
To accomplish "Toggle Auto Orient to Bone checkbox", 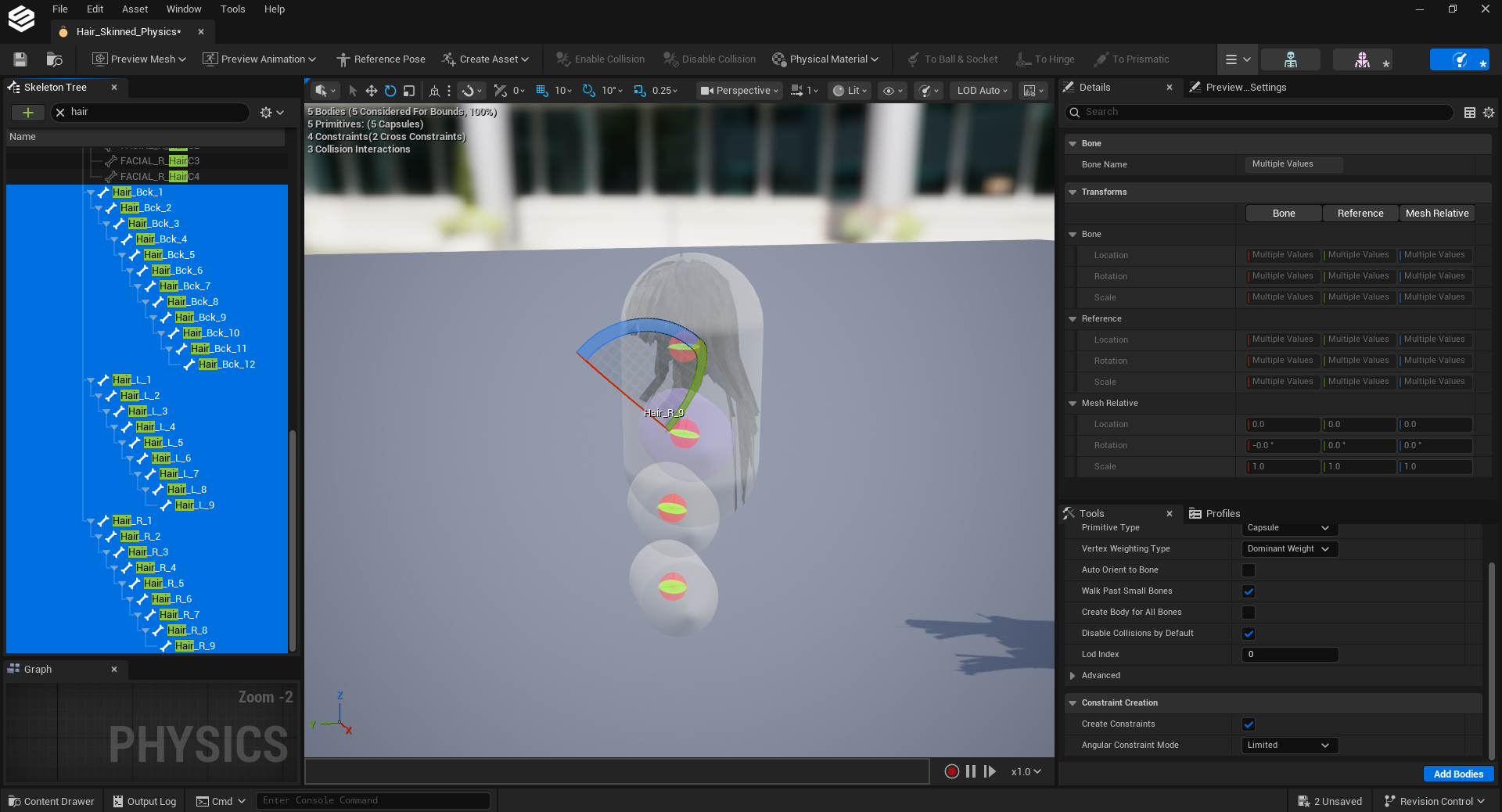I will pos(1249,570).
